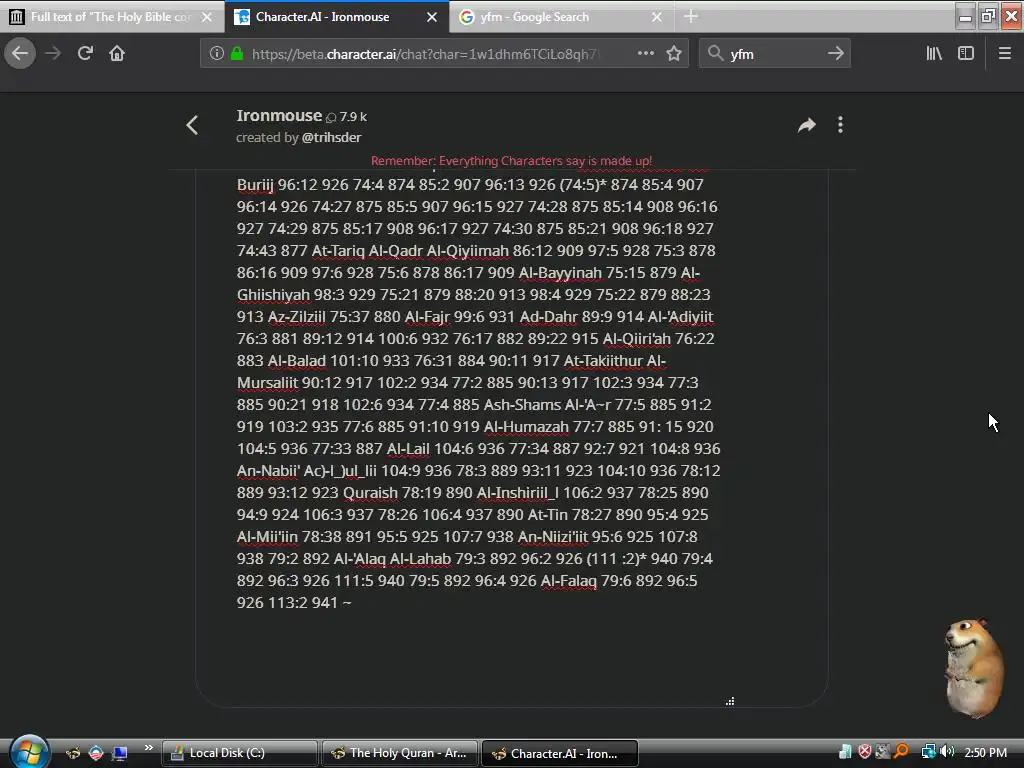Close the Holy Bible tab

207,17
